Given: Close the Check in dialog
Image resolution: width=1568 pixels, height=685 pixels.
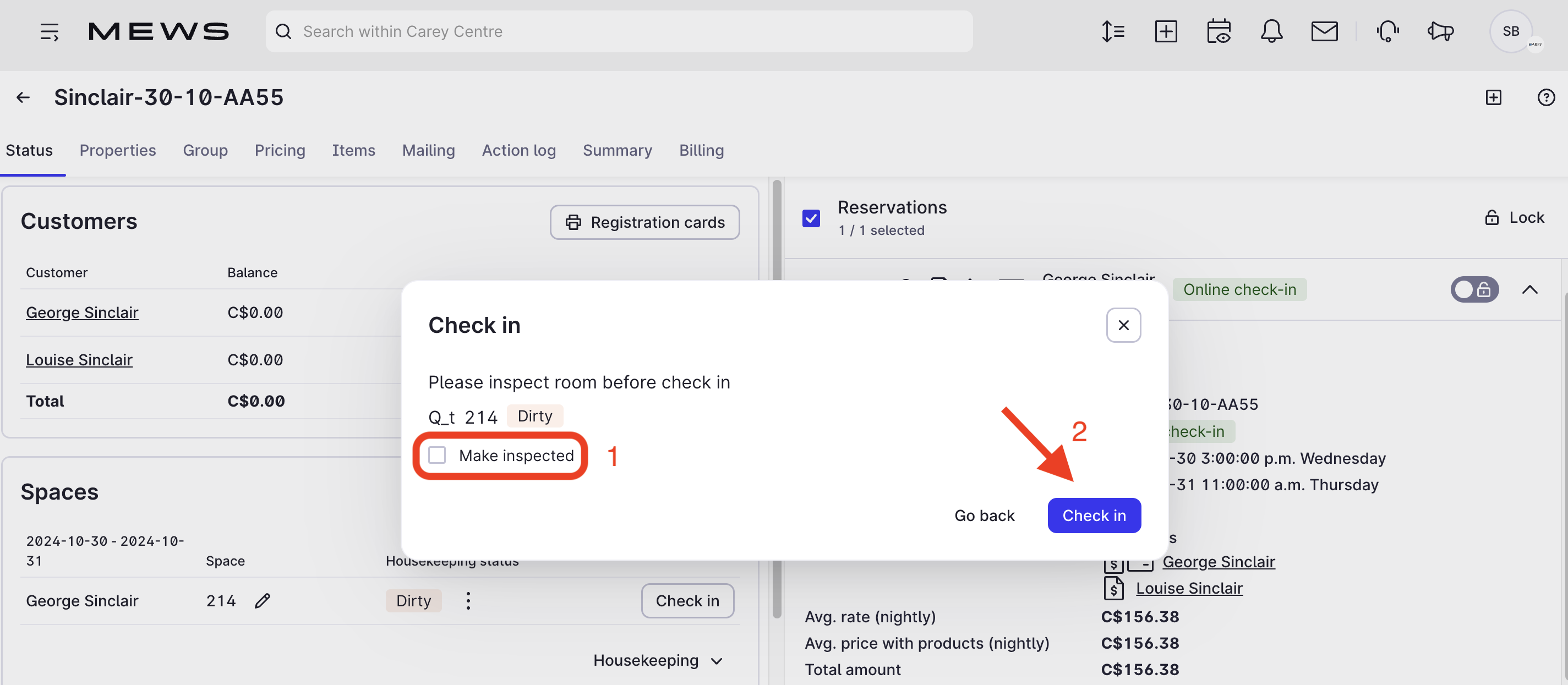Looking at the screenshot, I should pyautogui.click(x=1123, y=326).
